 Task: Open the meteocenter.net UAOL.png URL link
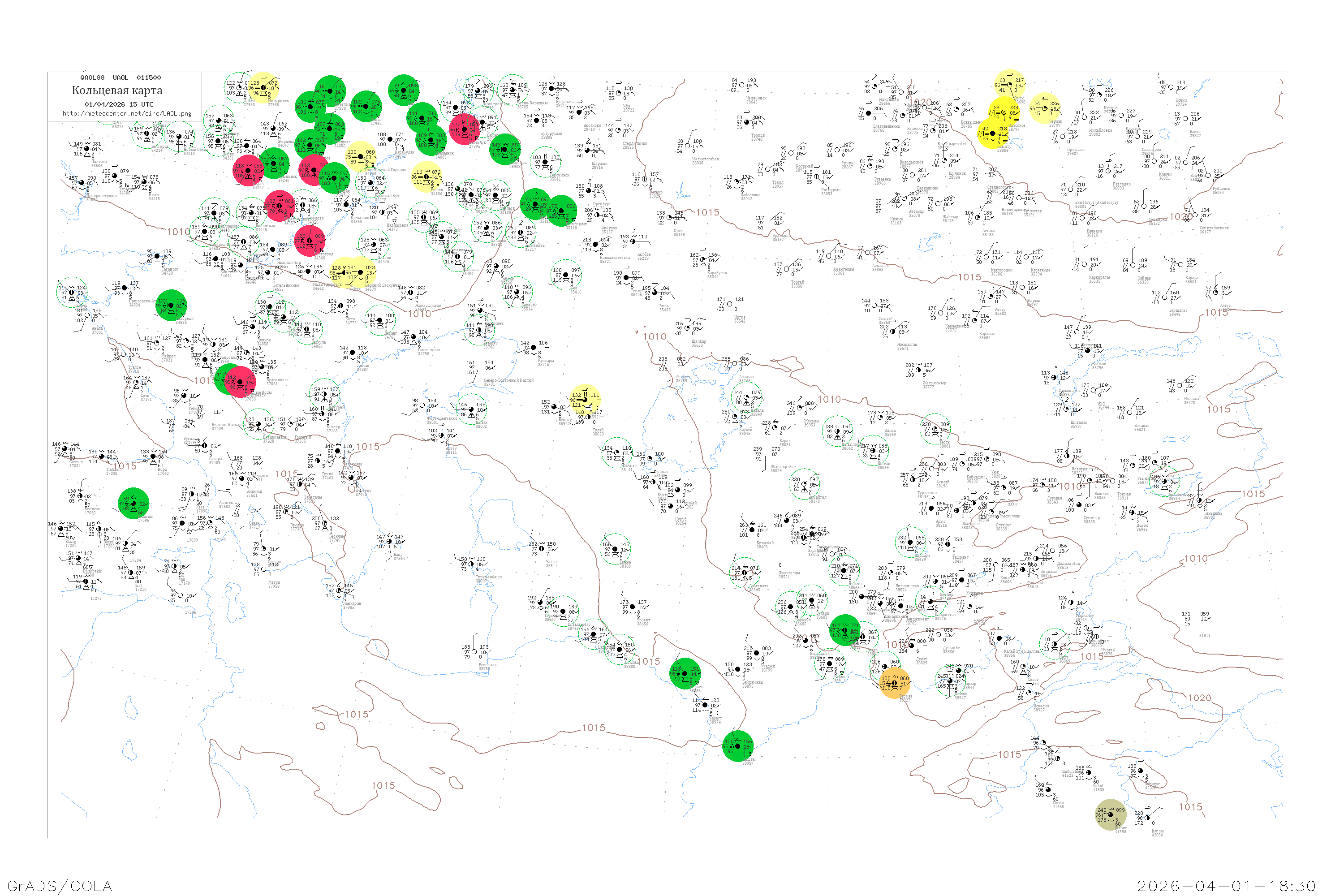[x=127, y=113]
